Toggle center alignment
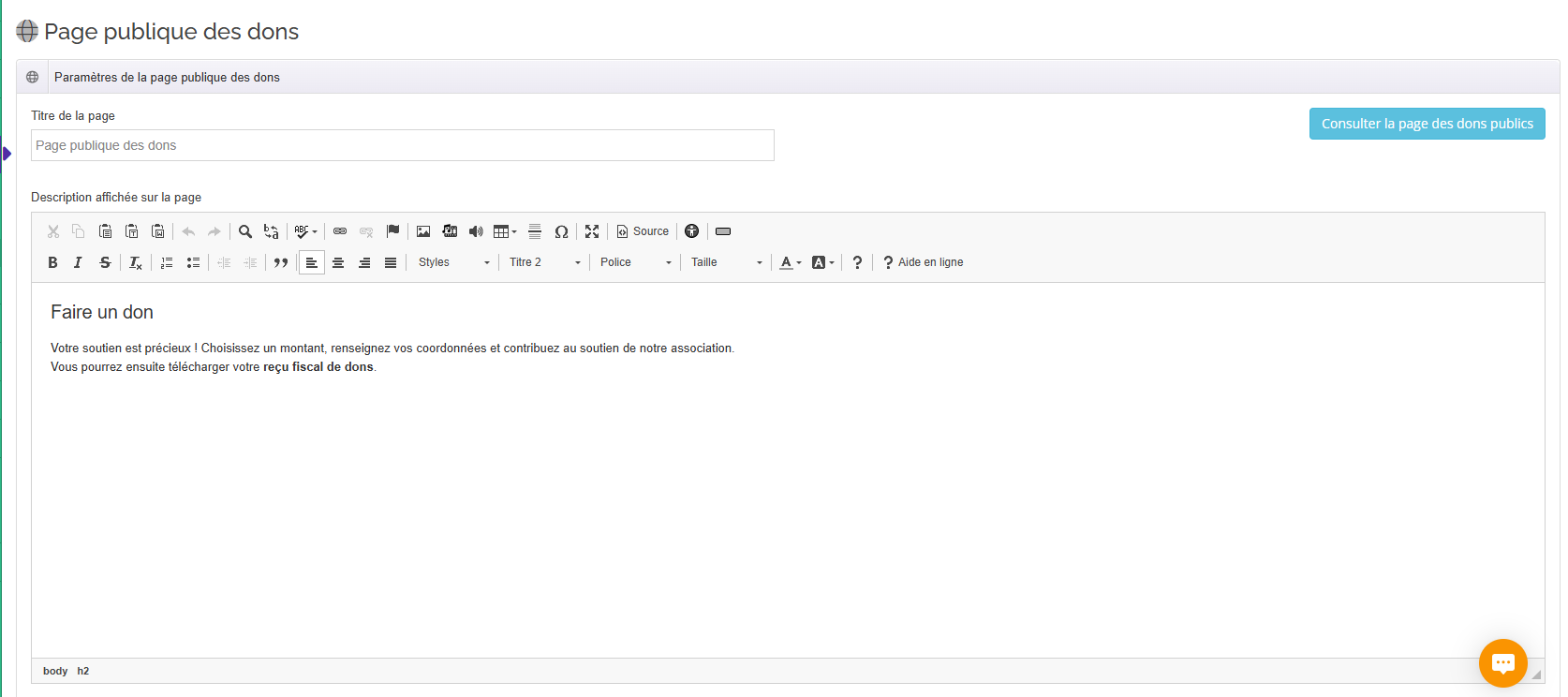Image resolution: width=1568 pixels, height=697 pixels. click(338, 262)
